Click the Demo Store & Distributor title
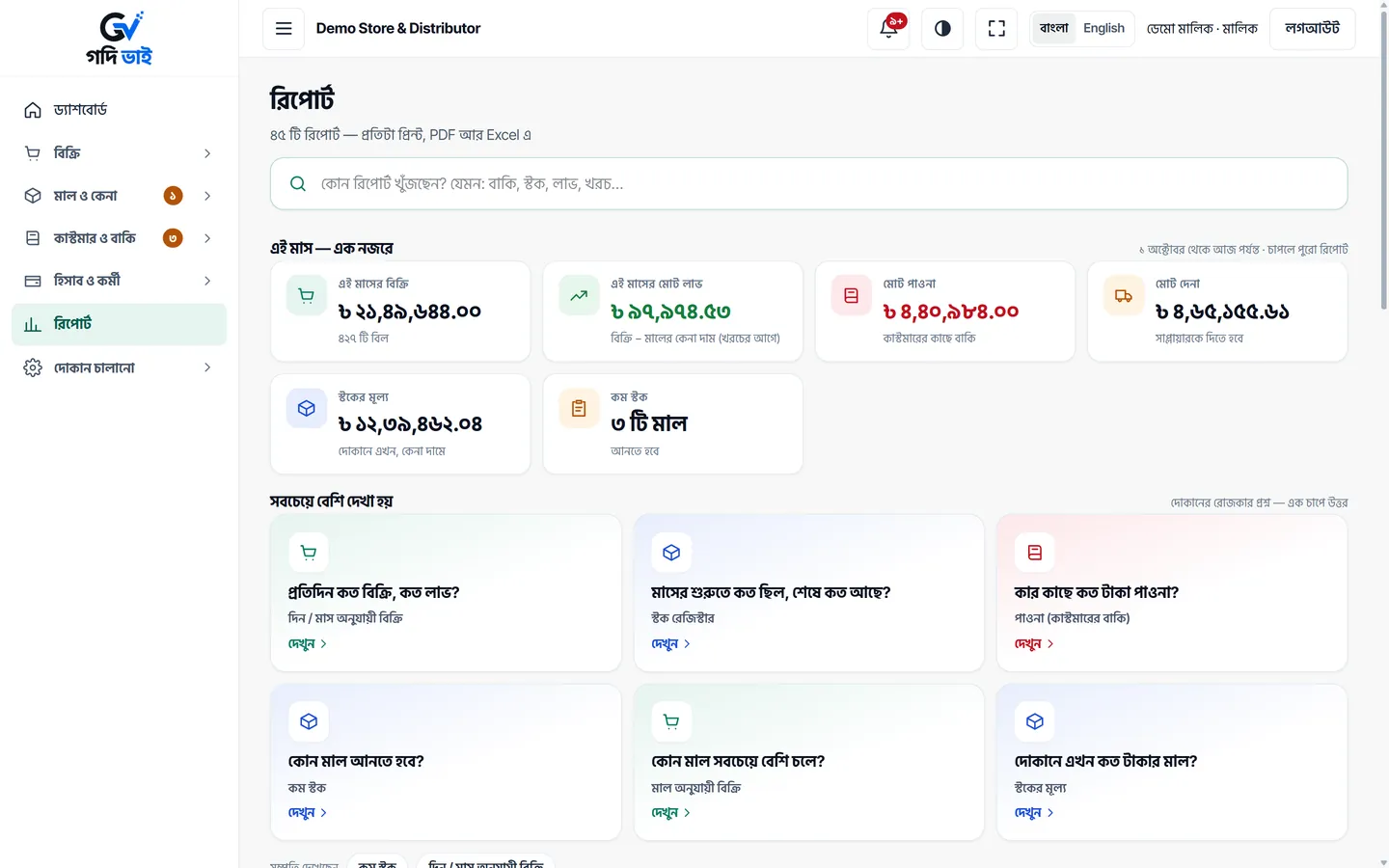This screenshot has width=1389, height=868. tap(398, 29)
